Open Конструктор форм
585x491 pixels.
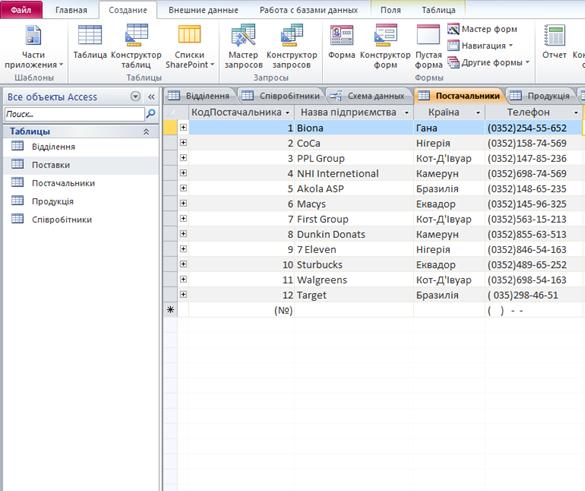pyautogui.click(x=385, y=47)
